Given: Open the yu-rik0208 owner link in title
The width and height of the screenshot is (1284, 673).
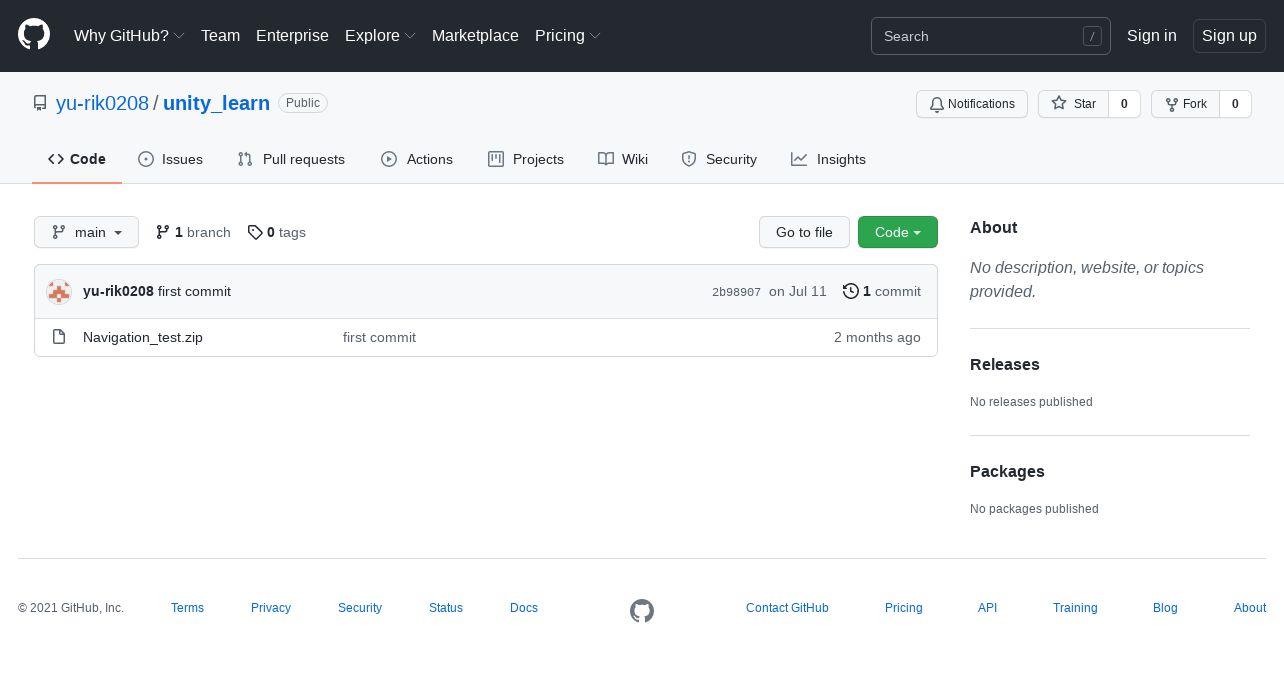Looking at the screenshot, I should click(x=102, y=103).
